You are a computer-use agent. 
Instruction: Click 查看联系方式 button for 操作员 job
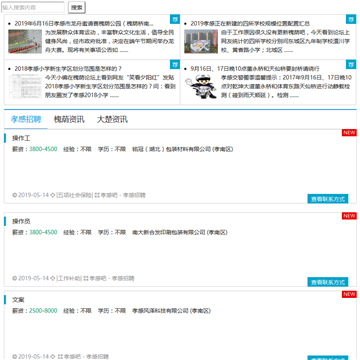(x=328, y=282)
